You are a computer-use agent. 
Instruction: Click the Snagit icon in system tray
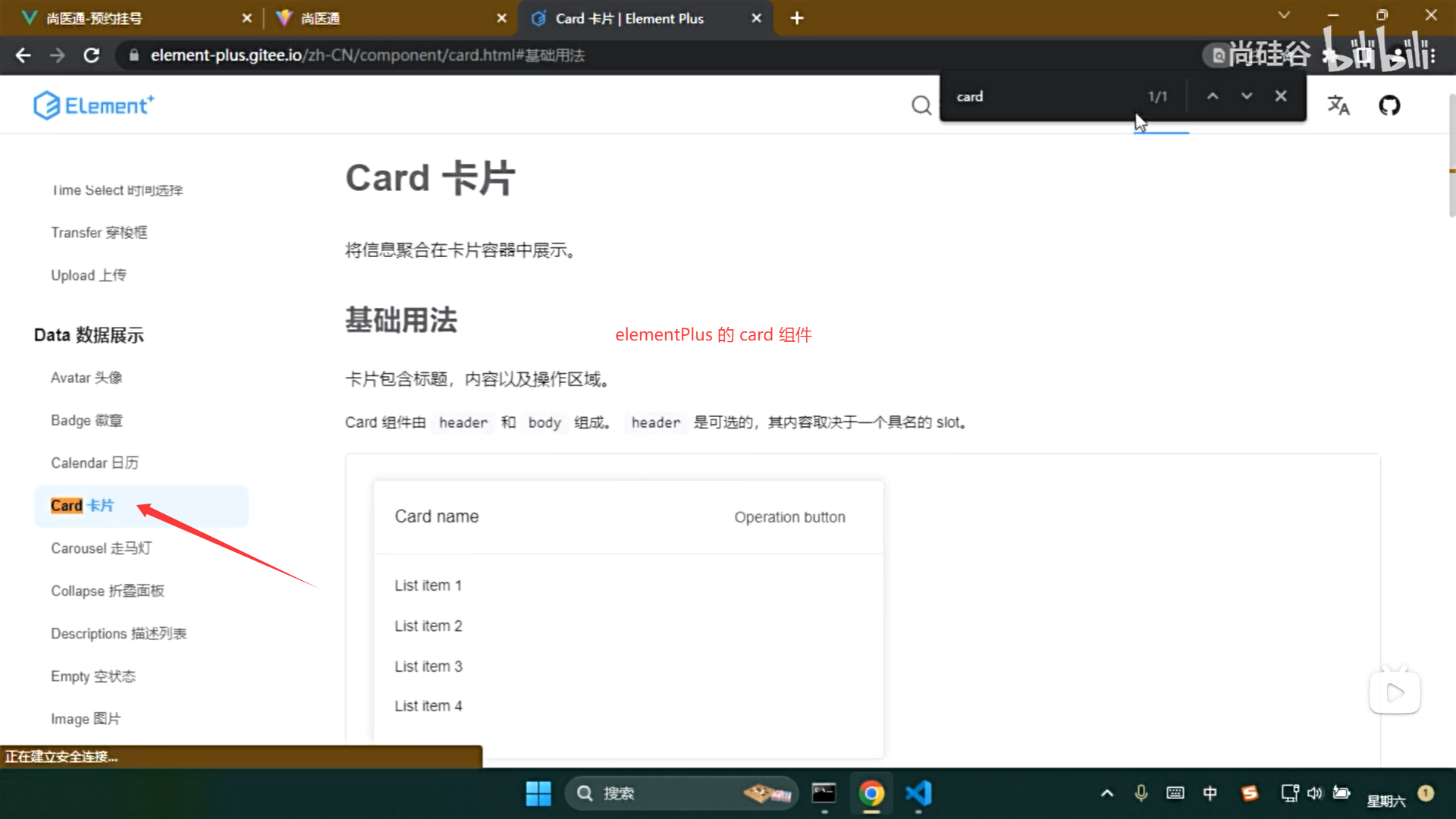[1250, 793]
